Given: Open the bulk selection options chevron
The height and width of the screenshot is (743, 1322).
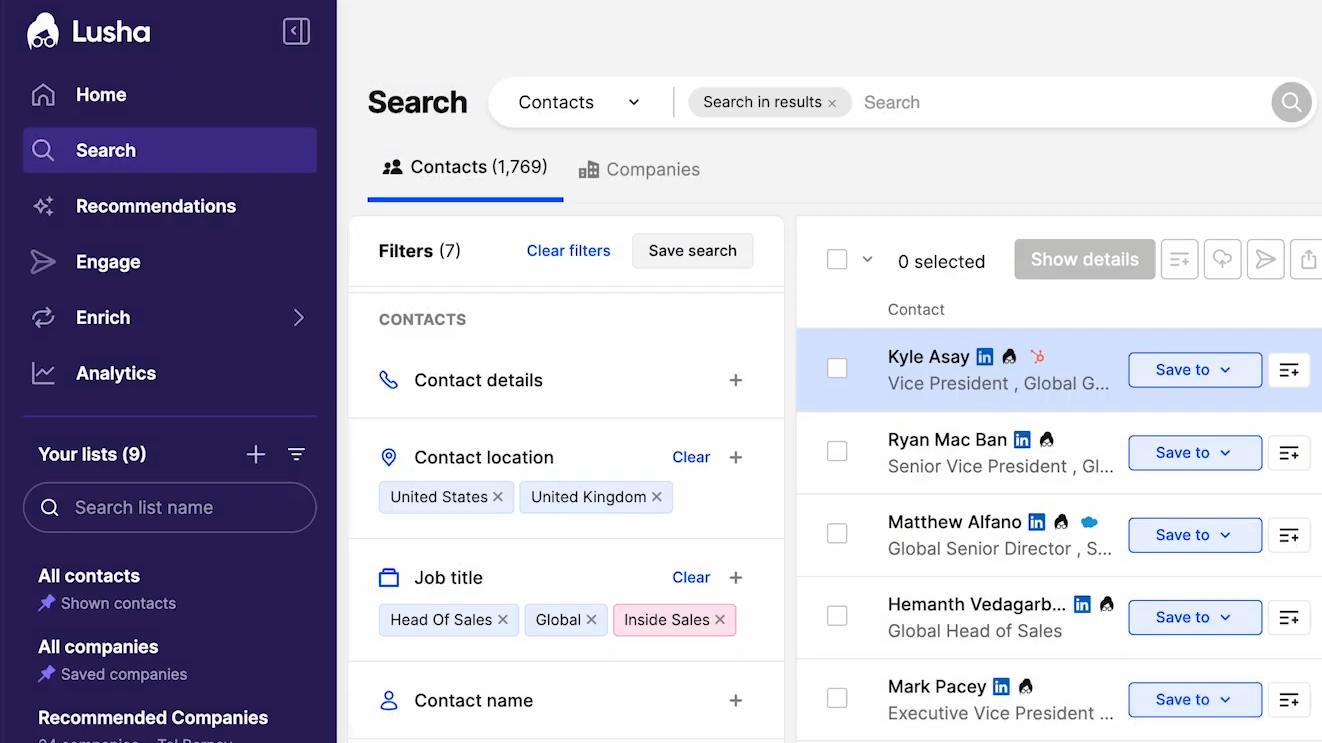Looking at the screenshot, I should click(868, 260).
